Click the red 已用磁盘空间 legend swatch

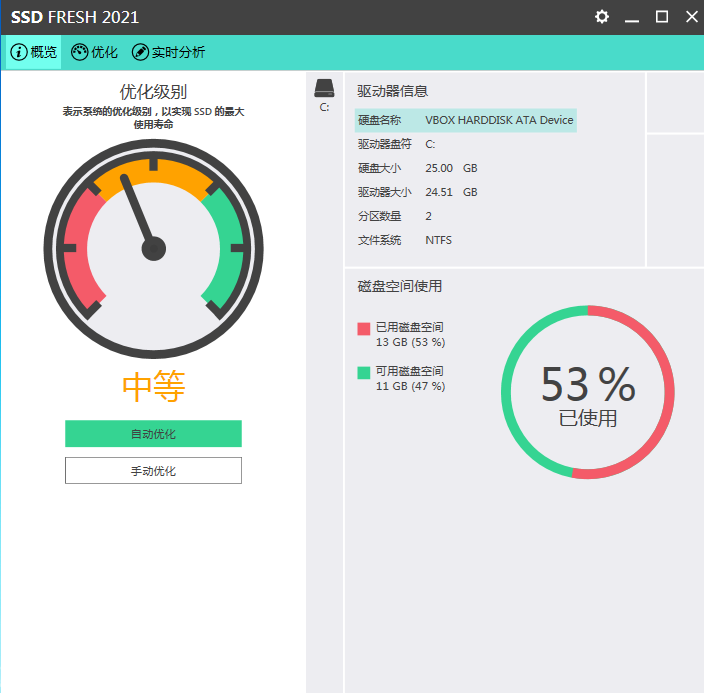click(364, 328)
